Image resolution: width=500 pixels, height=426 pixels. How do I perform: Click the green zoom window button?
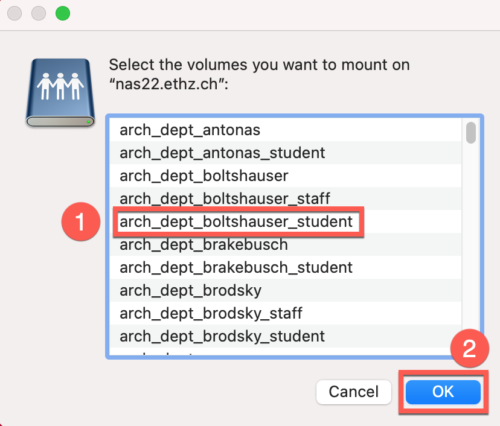tap(63, 14)
